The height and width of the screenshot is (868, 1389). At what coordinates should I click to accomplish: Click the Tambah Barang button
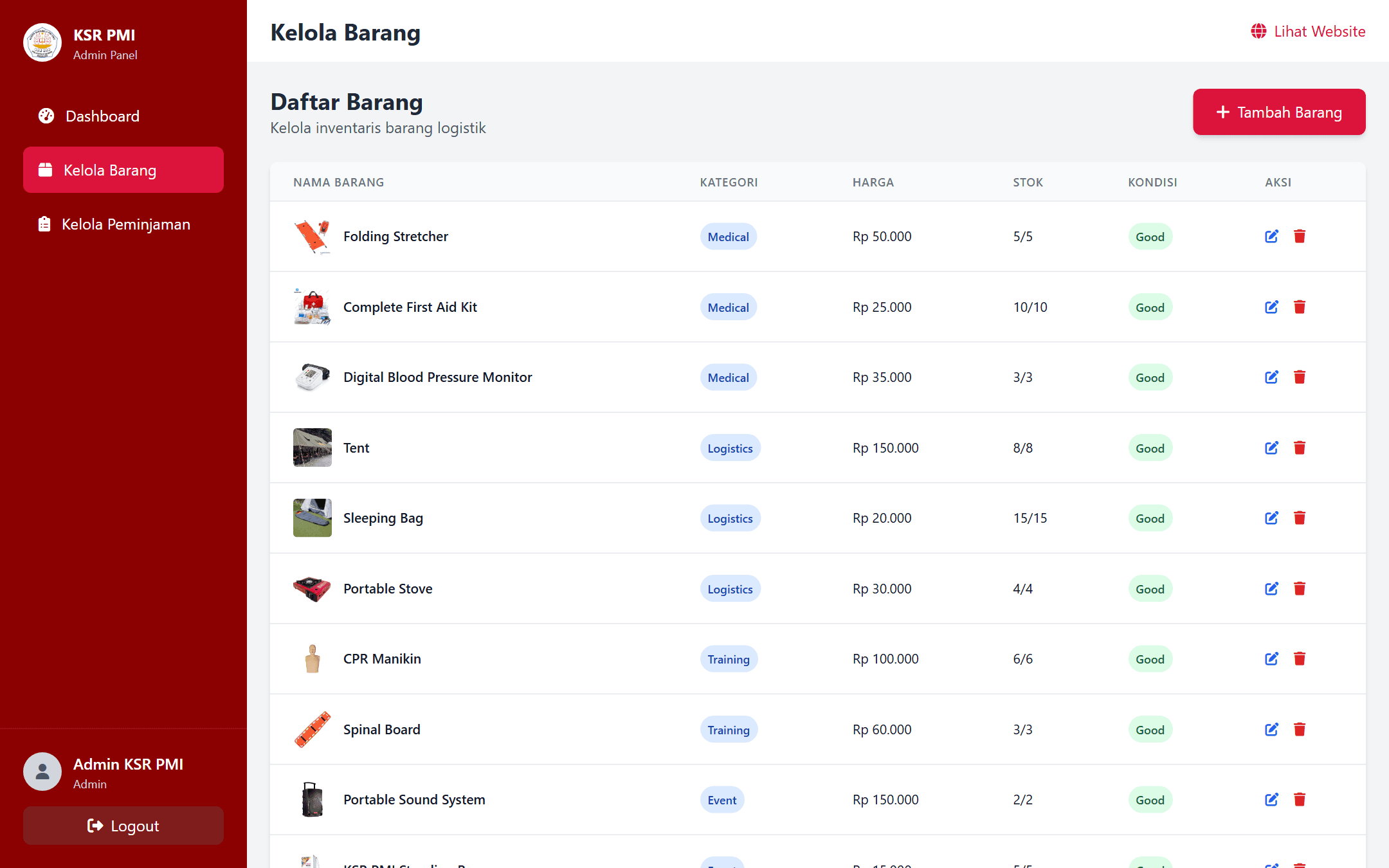(x=1279, y=112)
